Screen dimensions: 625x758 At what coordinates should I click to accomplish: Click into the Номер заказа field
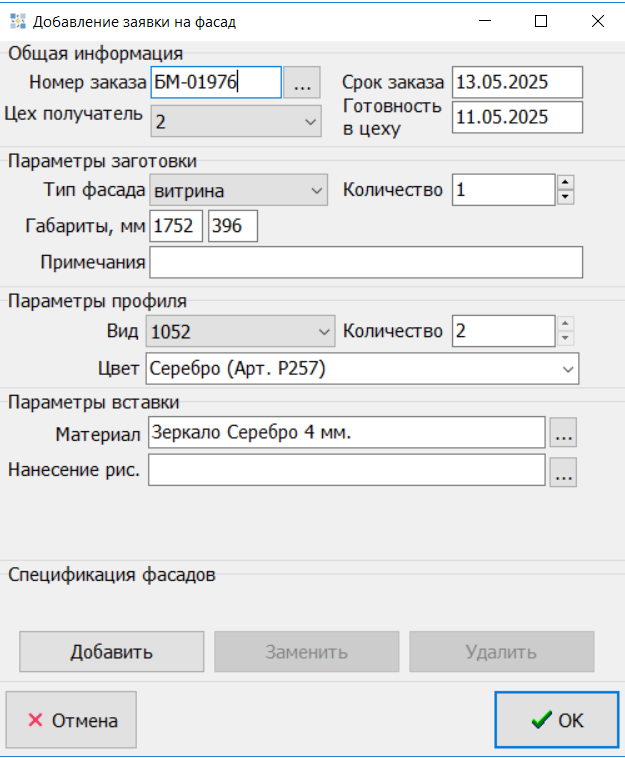point(215,83)
